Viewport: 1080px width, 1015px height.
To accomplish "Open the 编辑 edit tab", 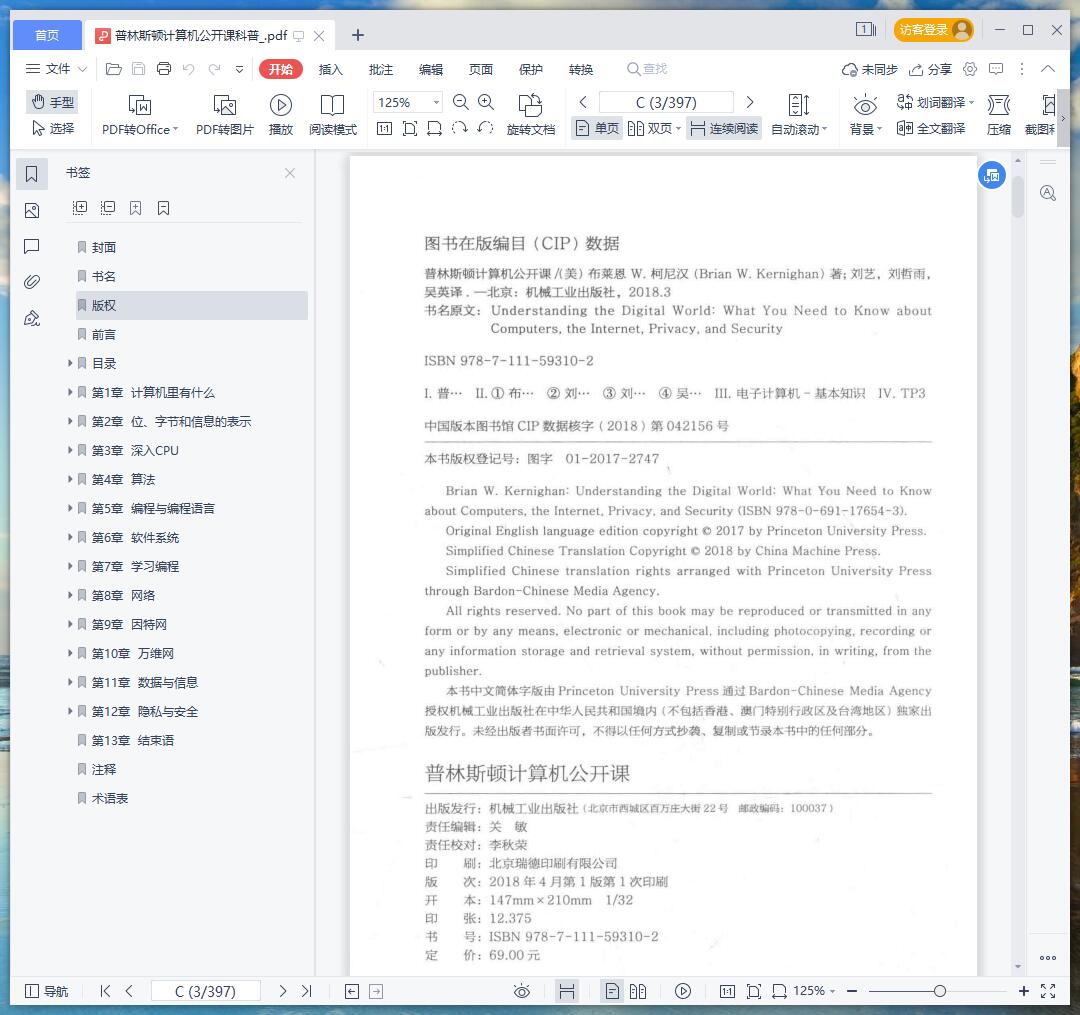I will tap(431, 70).
